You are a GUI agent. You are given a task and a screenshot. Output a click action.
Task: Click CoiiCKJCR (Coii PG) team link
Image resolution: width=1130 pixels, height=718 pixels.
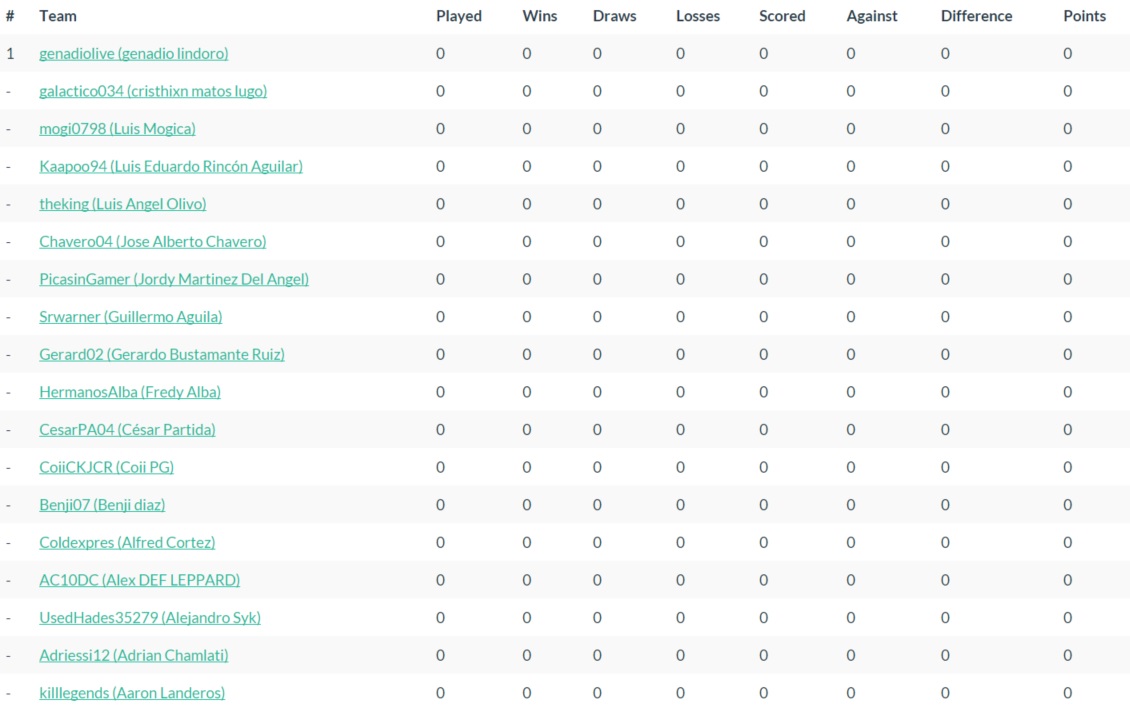pyautogui.click(x=106, y=467)
